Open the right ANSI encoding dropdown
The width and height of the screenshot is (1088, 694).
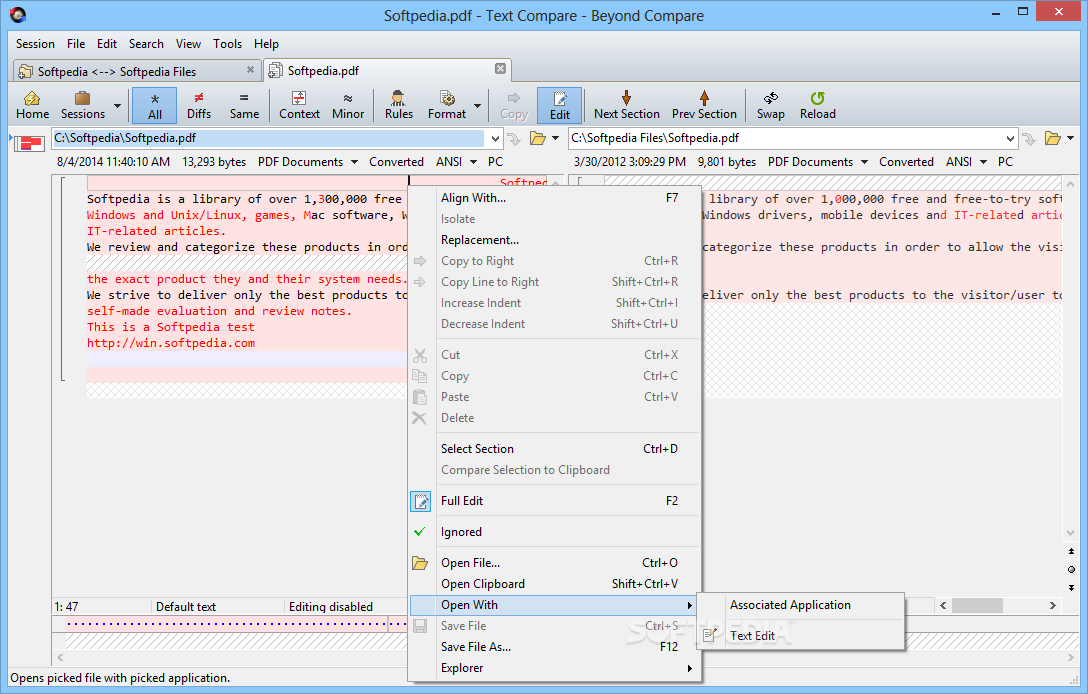(x=967, y=162)
